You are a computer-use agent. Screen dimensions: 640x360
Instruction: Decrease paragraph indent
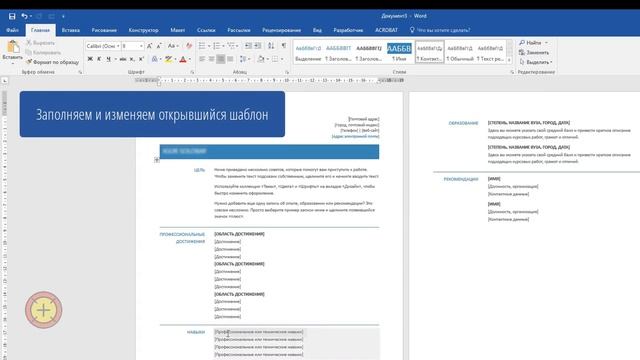point(248,46)
